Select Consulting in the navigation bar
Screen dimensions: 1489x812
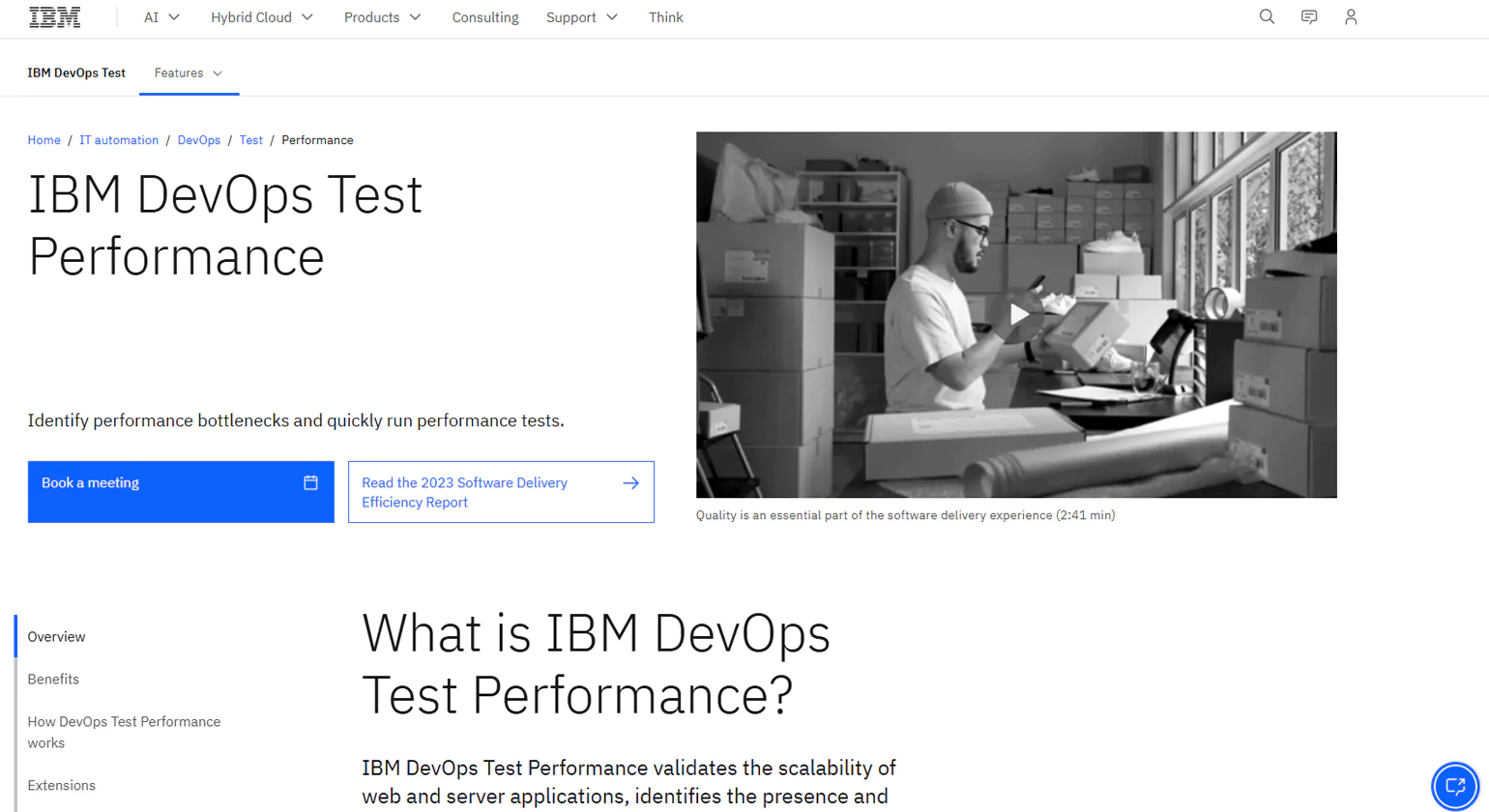pyautogui.click(x=484, y=16)
